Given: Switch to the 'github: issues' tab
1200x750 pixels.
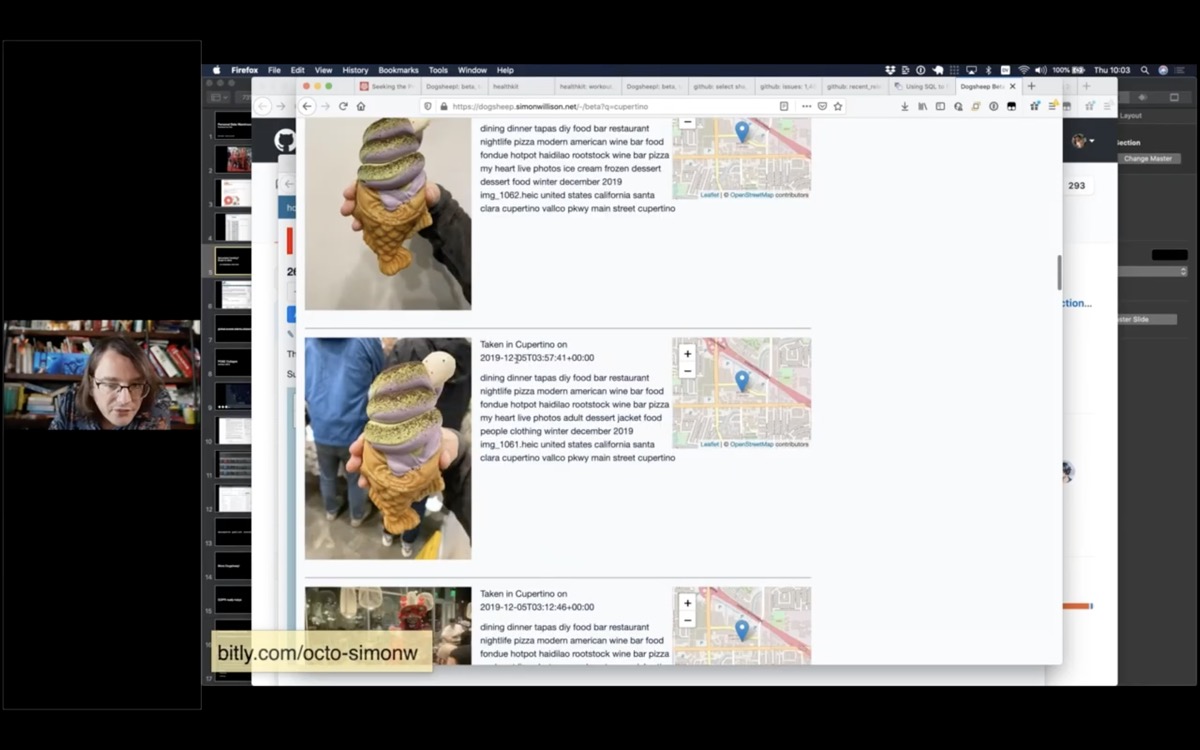Looking at the screenshot, I should coord(787,87).
